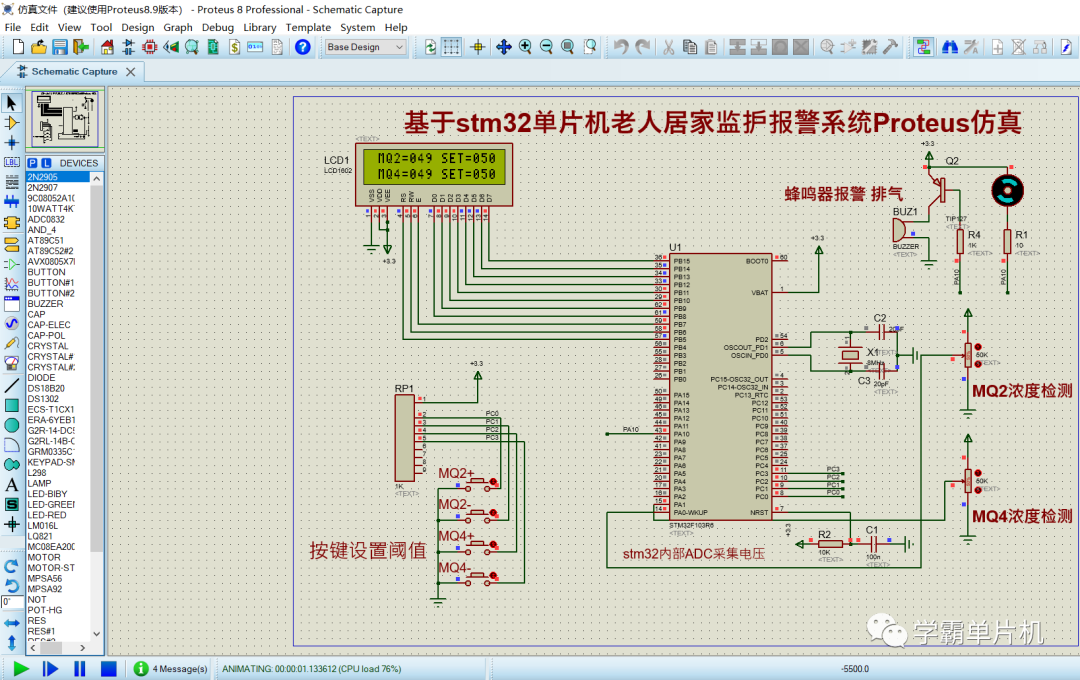Click the Zoom to fit sheet icon
Screen dimensions: 1080x680
click(568, 47)
